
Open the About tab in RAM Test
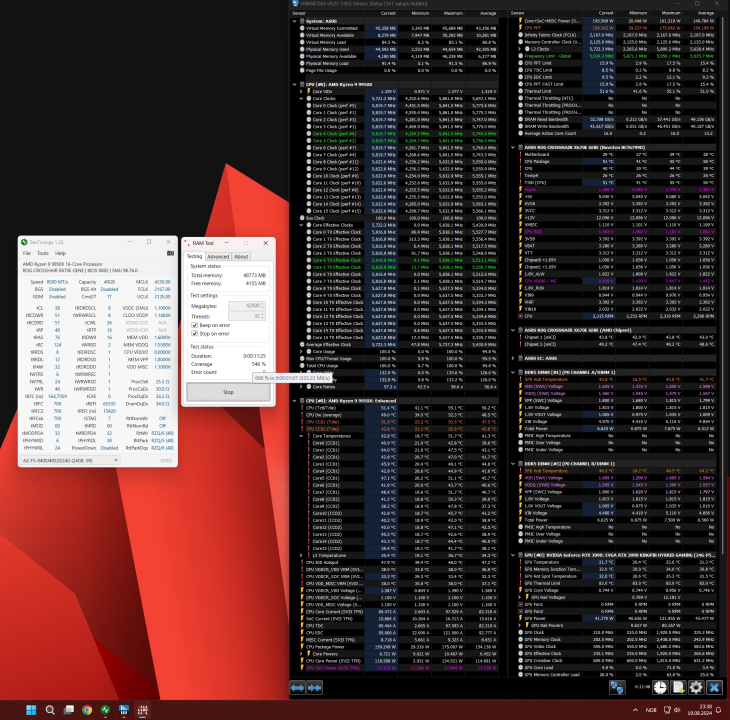(241, 256)
